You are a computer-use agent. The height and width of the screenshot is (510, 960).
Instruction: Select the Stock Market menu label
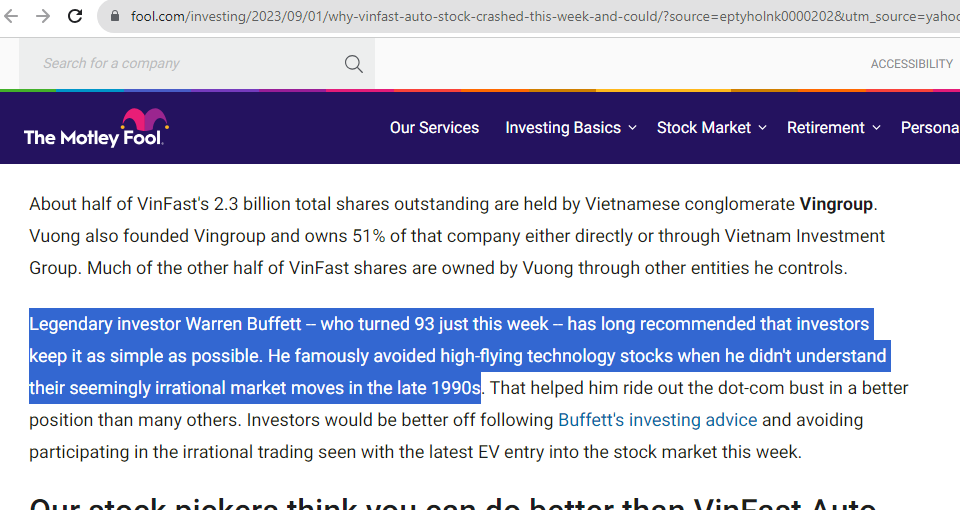703,128
